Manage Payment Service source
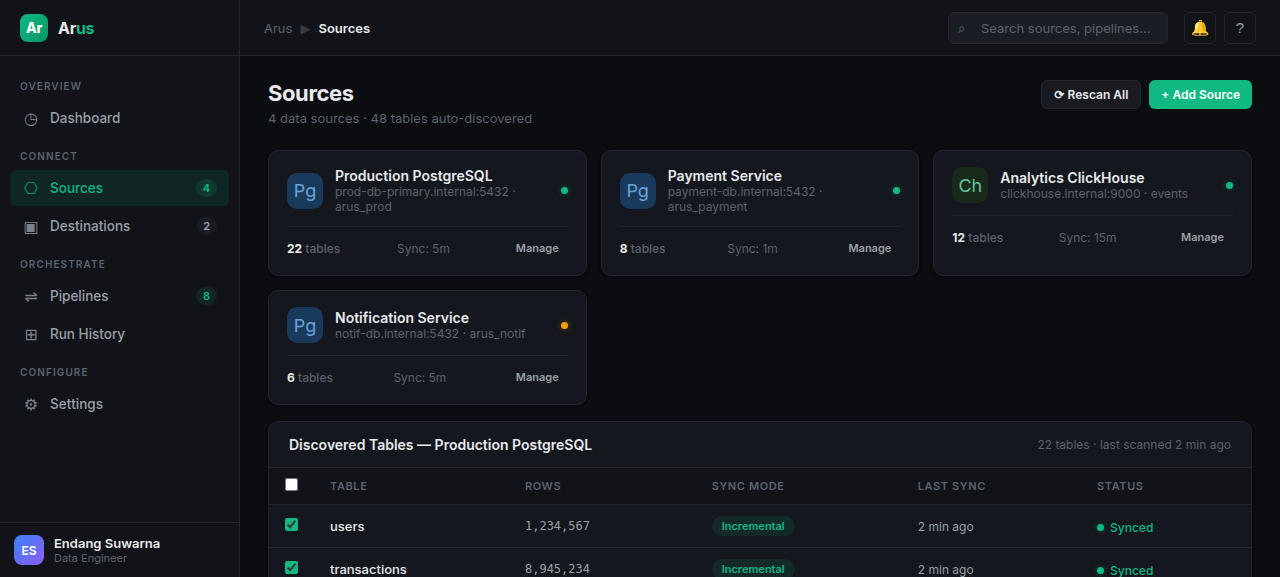This screenshot has width=1280, height=577. pos(870,248)
